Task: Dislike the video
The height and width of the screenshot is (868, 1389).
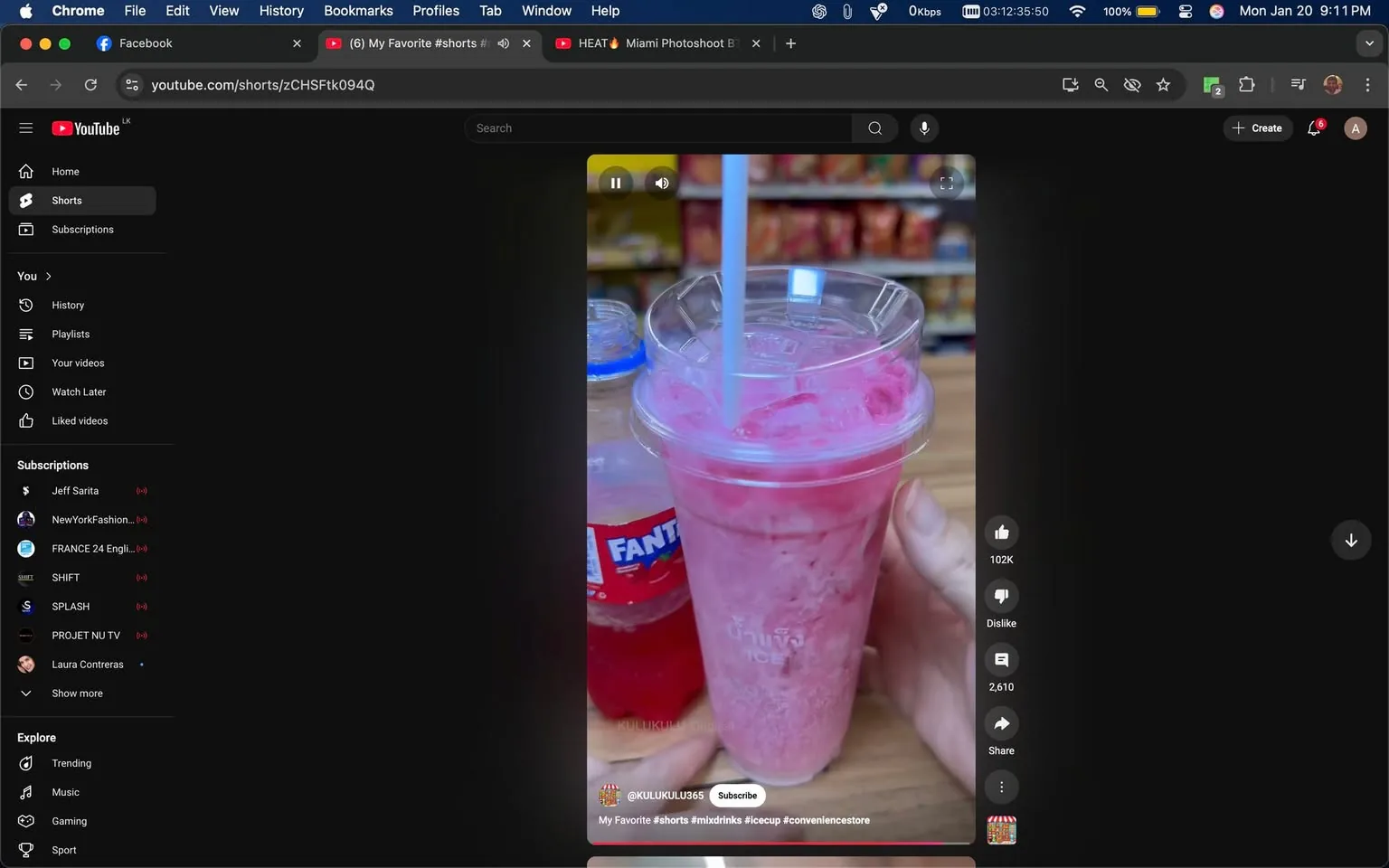Action: click(x=1001, y=595)
